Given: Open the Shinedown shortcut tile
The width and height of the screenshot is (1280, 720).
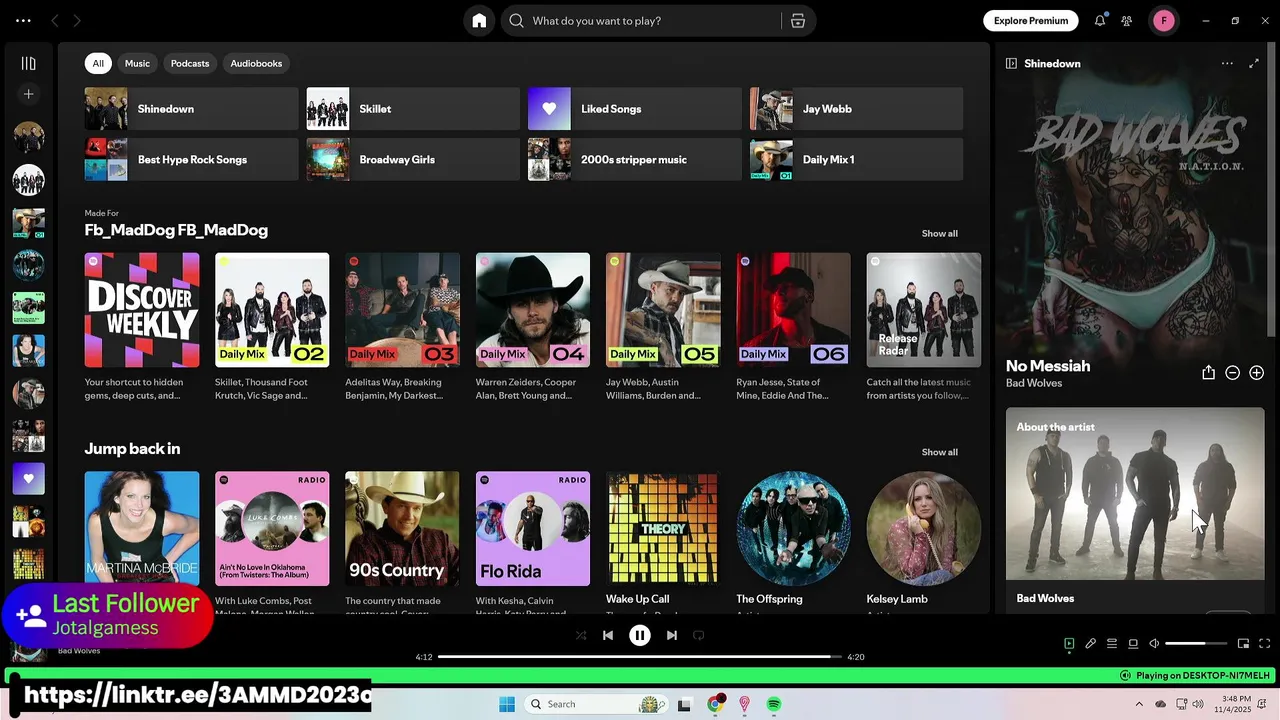Looking at the screenshot, I should [191, 109].
